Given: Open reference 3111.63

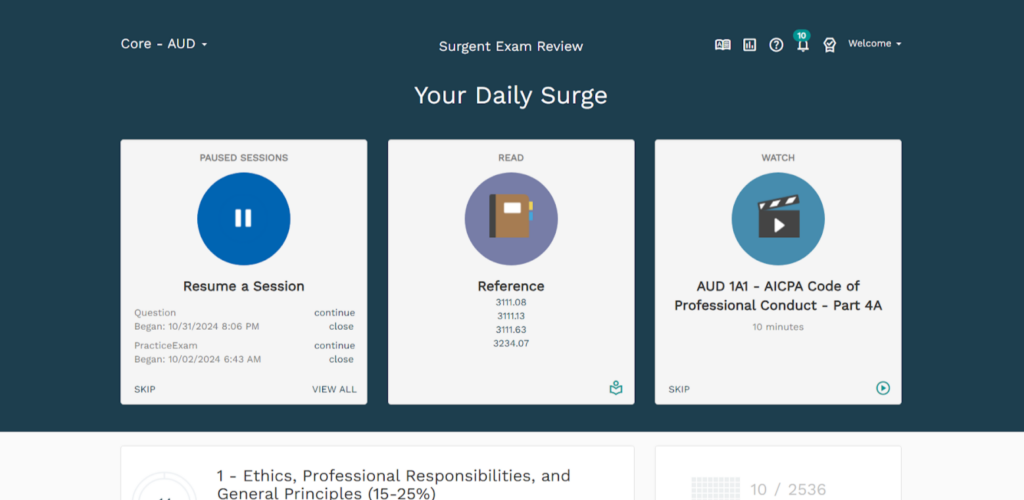Looking at the screenshot, I should [511, 330].
